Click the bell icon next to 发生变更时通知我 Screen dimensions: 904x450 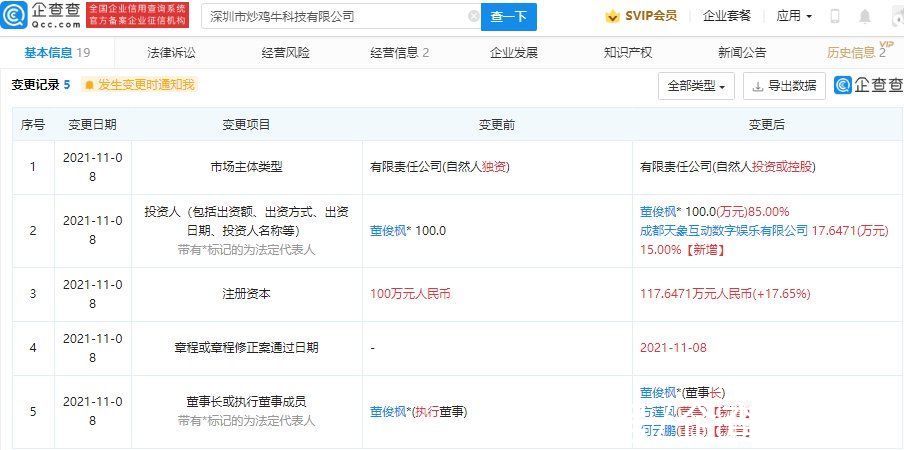(89, 85)
